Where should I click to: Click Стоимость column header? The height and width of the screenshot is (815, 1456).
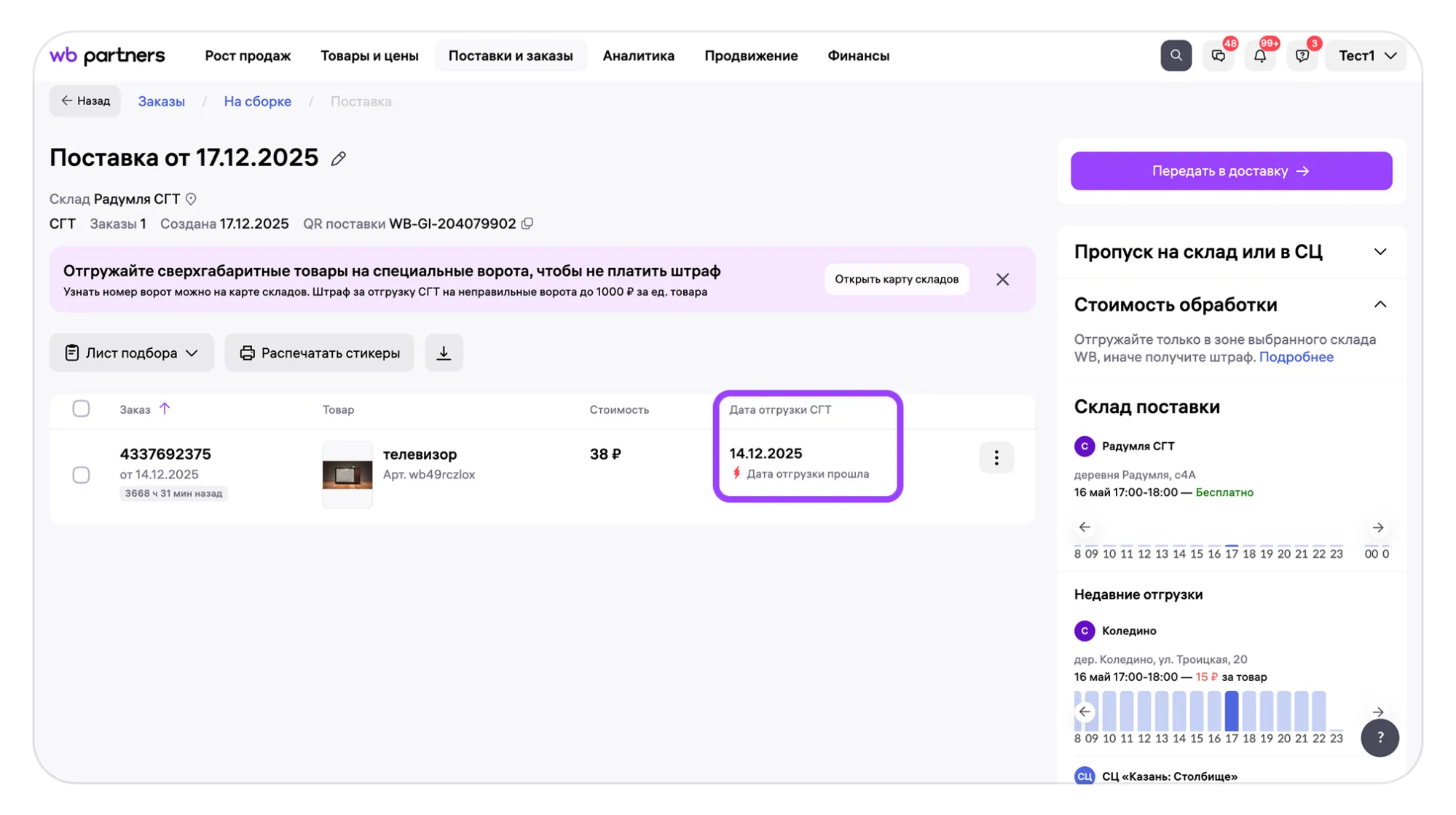tap(619, 409)
